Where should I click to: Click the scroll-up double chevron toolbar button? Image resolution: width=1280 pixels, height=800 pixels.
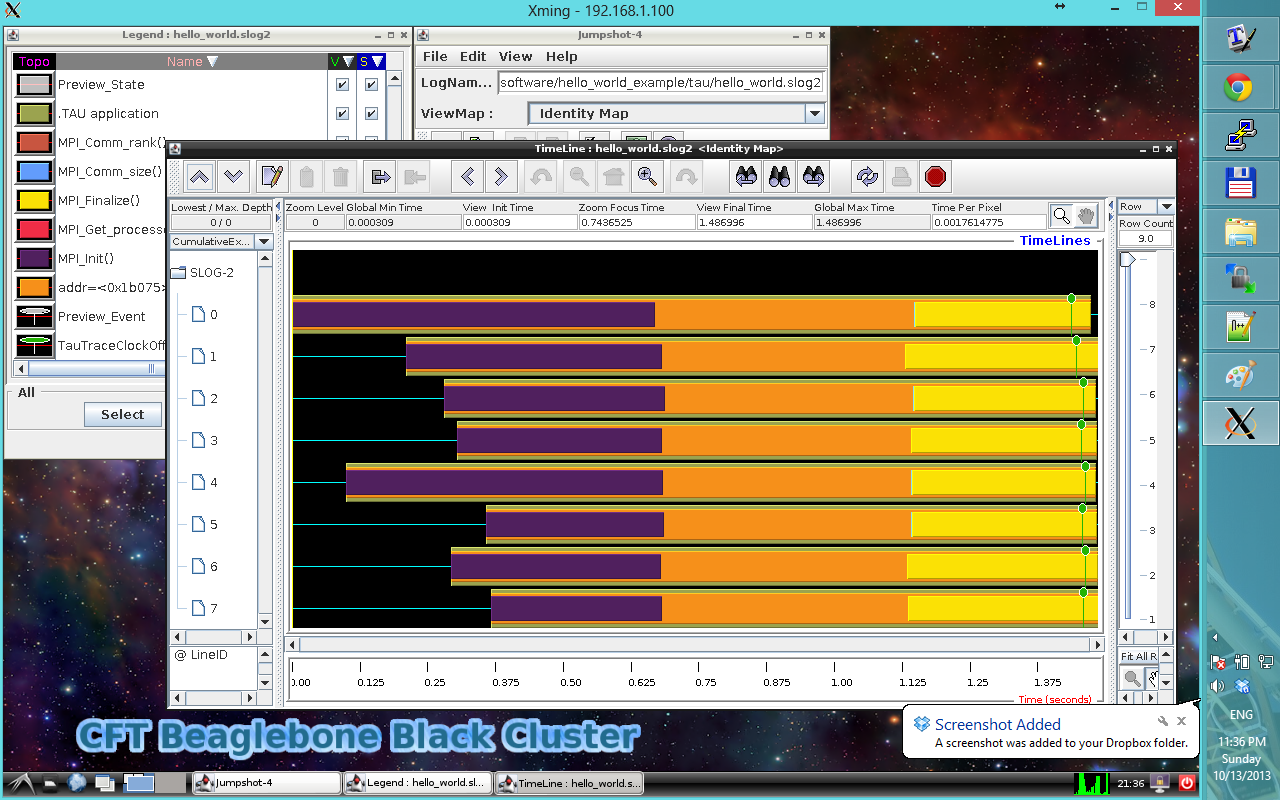point(200,177)
